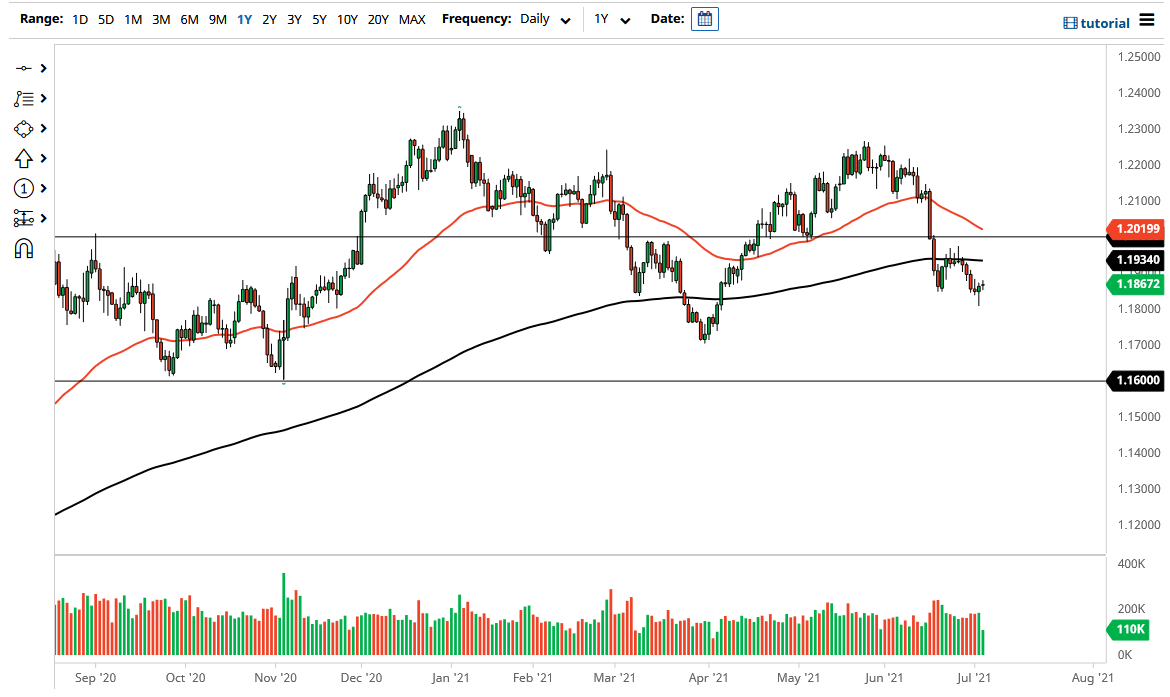Screen dimensions: 1170x697
Task: Set the chart range to 5Y
Action: pos(318,19)
